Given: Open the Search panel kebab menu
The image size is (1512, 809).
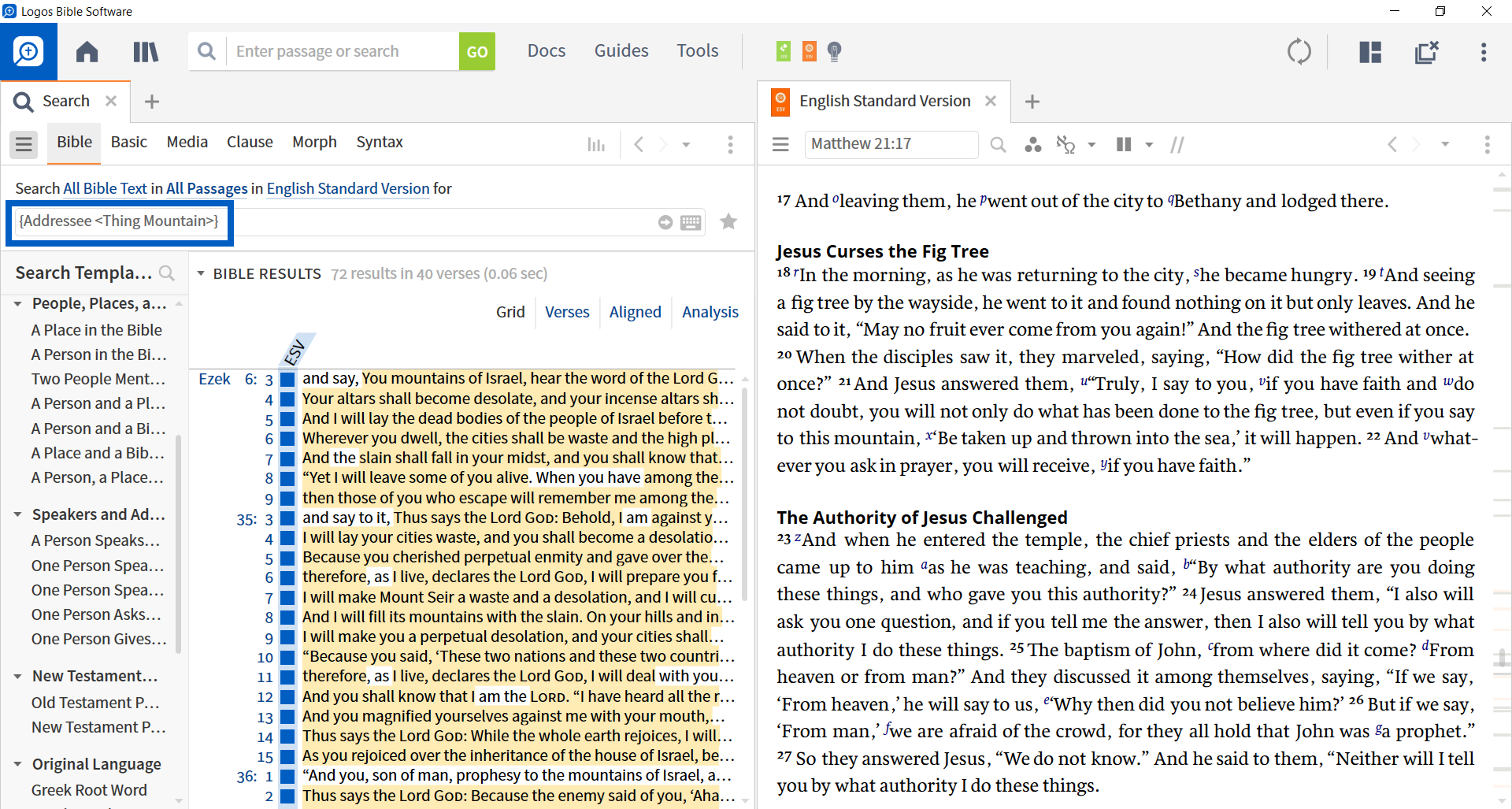Looking at the screenshot, I should point(730,144).
